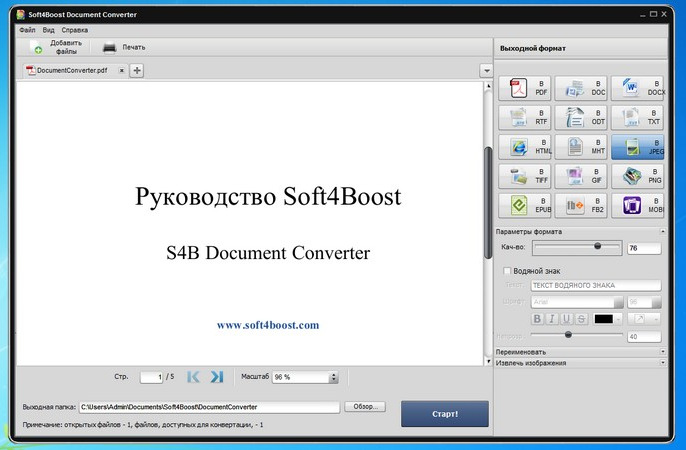
Task: Select the PDF output format
Action: (524, 88)
